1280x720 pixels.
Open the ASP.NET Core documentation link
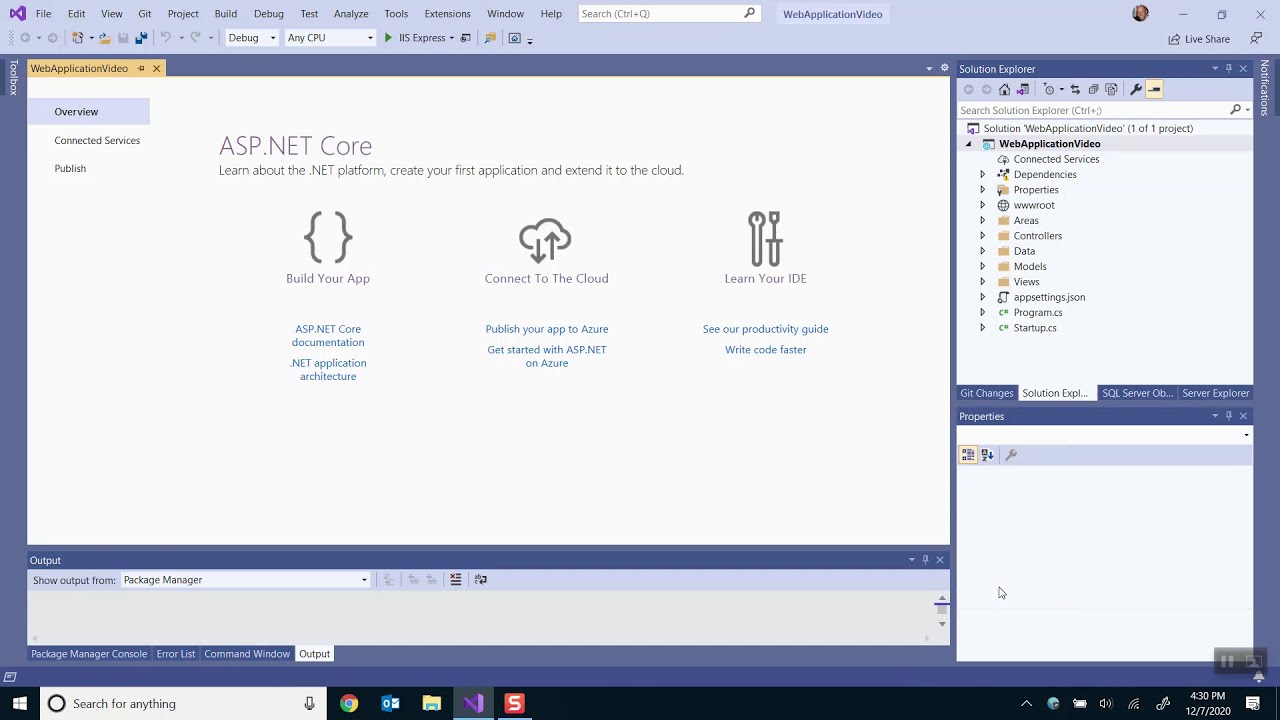(x=328, y=335)
